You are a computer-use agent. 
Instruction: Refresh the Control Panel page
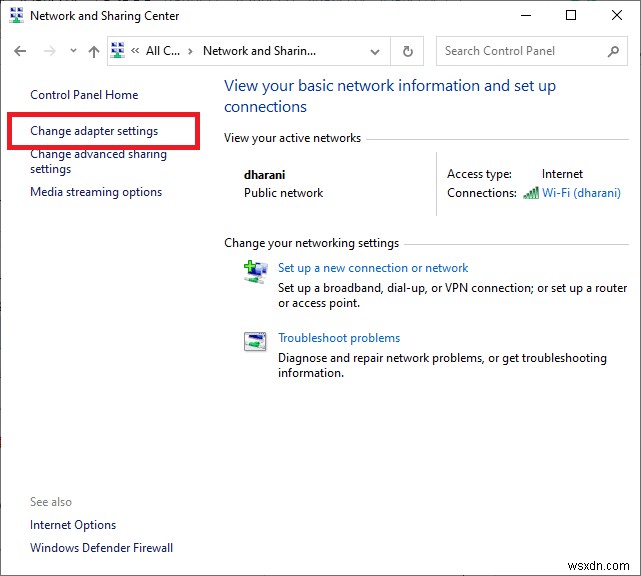tap(407, 51)
